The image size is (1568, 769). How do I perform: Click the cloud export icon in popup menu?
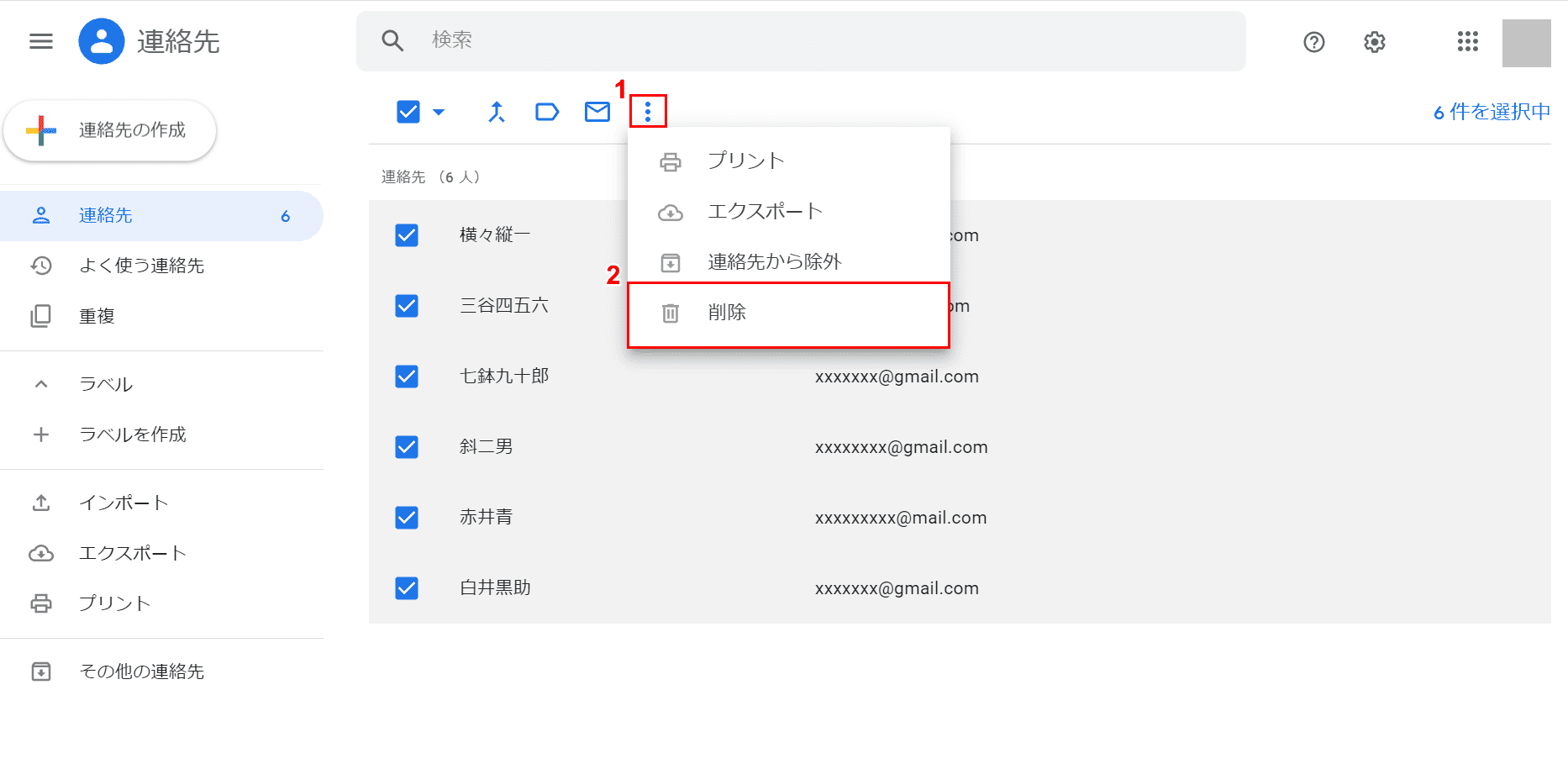[671, 213]
